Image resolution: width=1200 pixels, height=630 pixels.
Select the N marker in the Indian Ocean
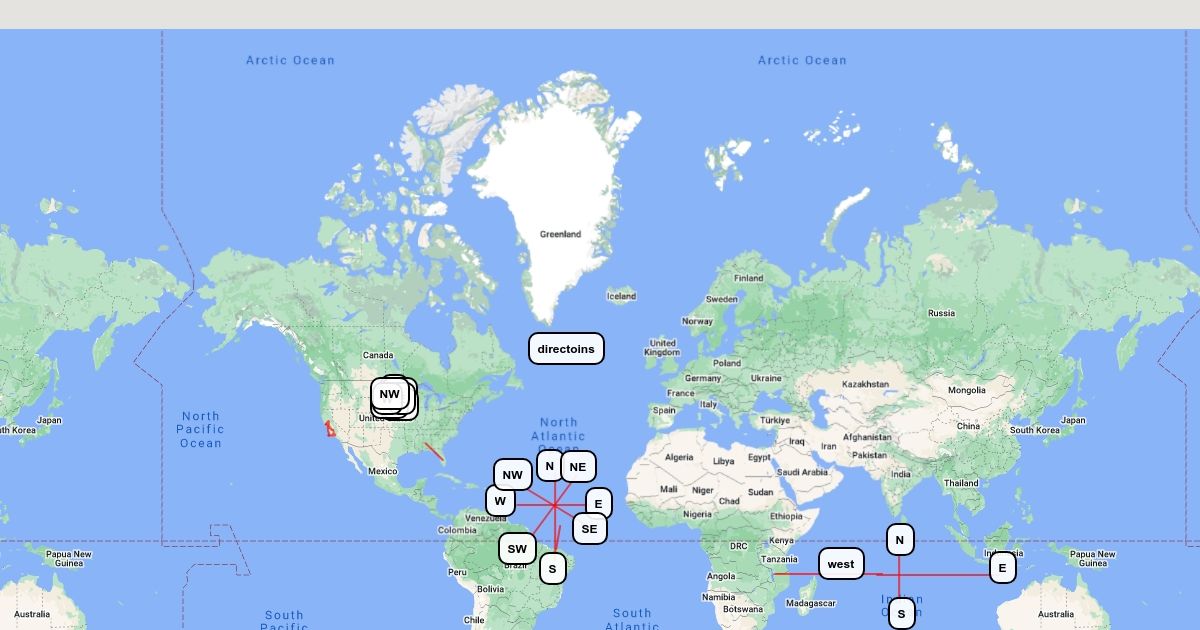click(x=899, y=540)
